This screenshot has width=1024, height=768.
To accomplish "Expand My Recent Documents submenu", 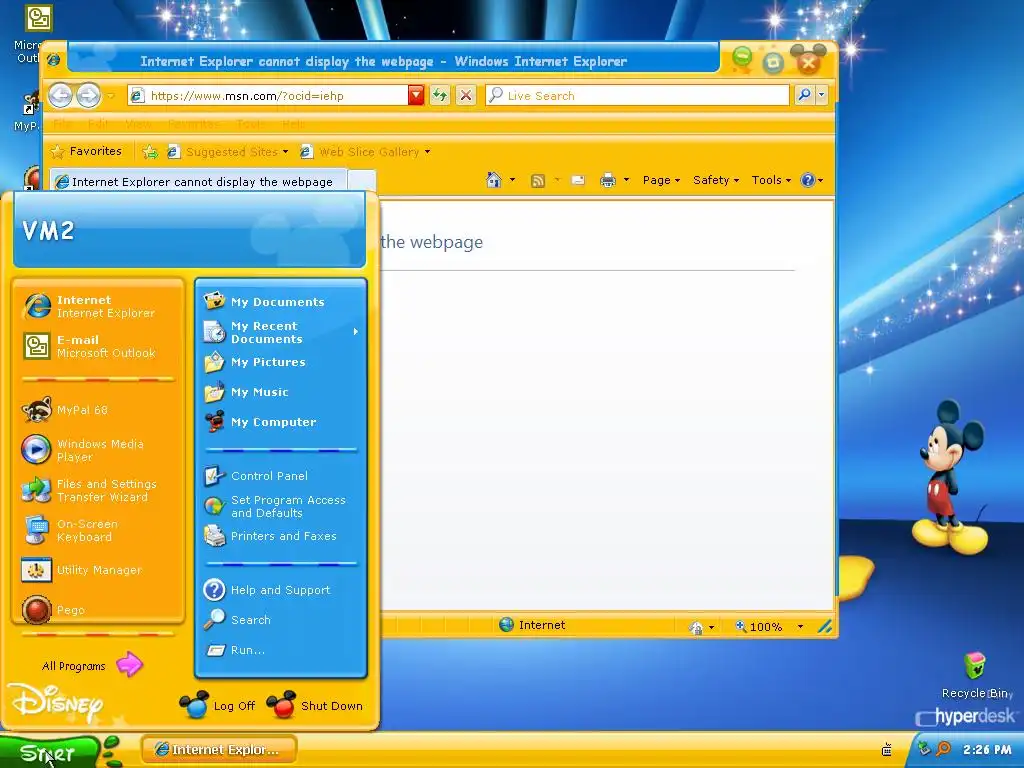I will 281,332.
